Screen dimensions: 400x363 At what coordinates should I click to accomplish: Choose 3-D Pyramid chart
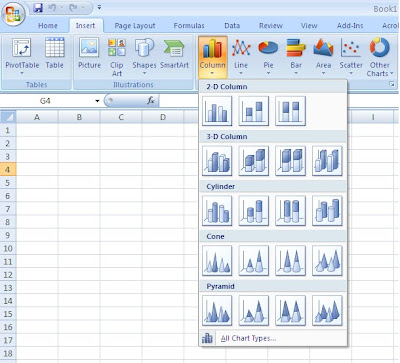[x=327, y=311]
